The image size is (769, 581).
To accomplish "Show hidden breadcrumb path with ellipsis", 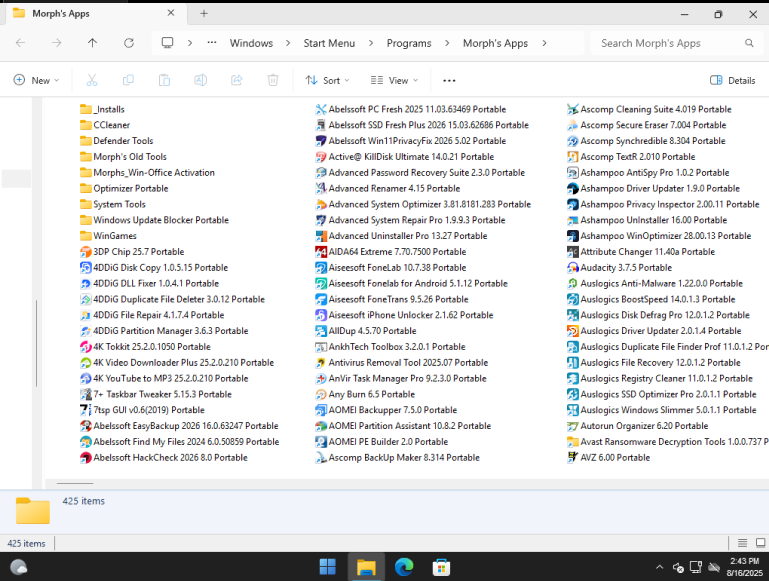I will pos(212,43).
